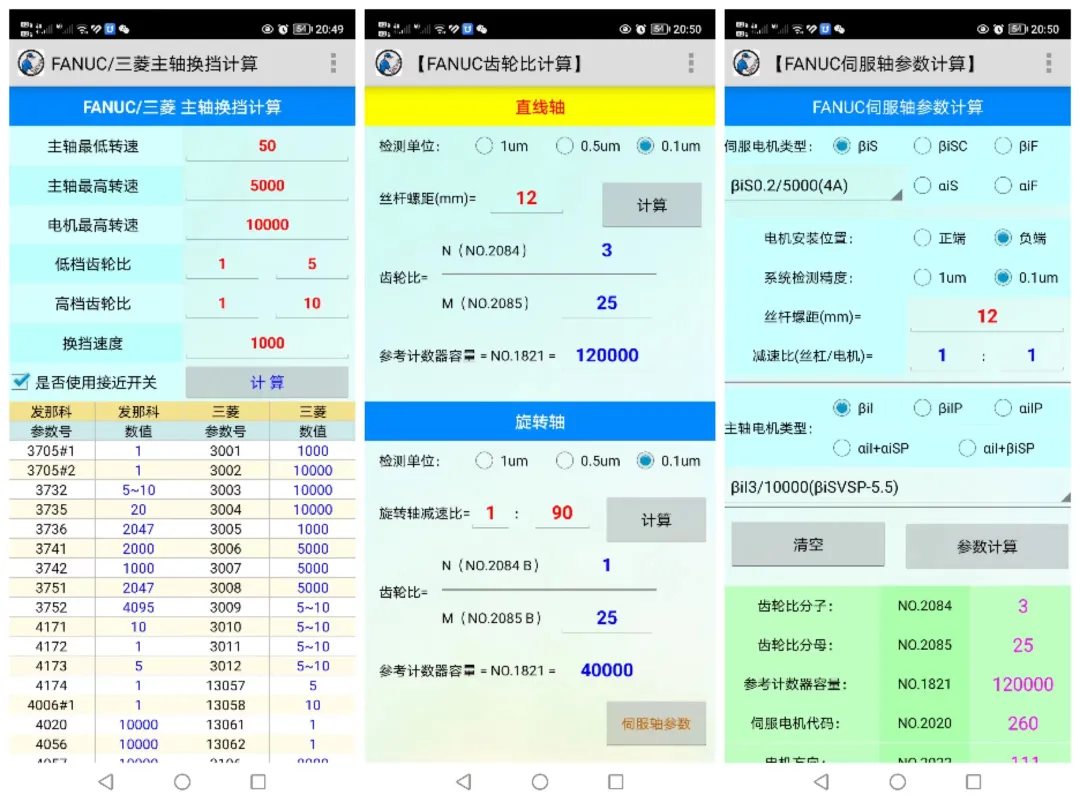Screen dimensions: 1080x810
Task: Tap NO.2084 gear ratio numerator result row
Action: tap(897, 606)
